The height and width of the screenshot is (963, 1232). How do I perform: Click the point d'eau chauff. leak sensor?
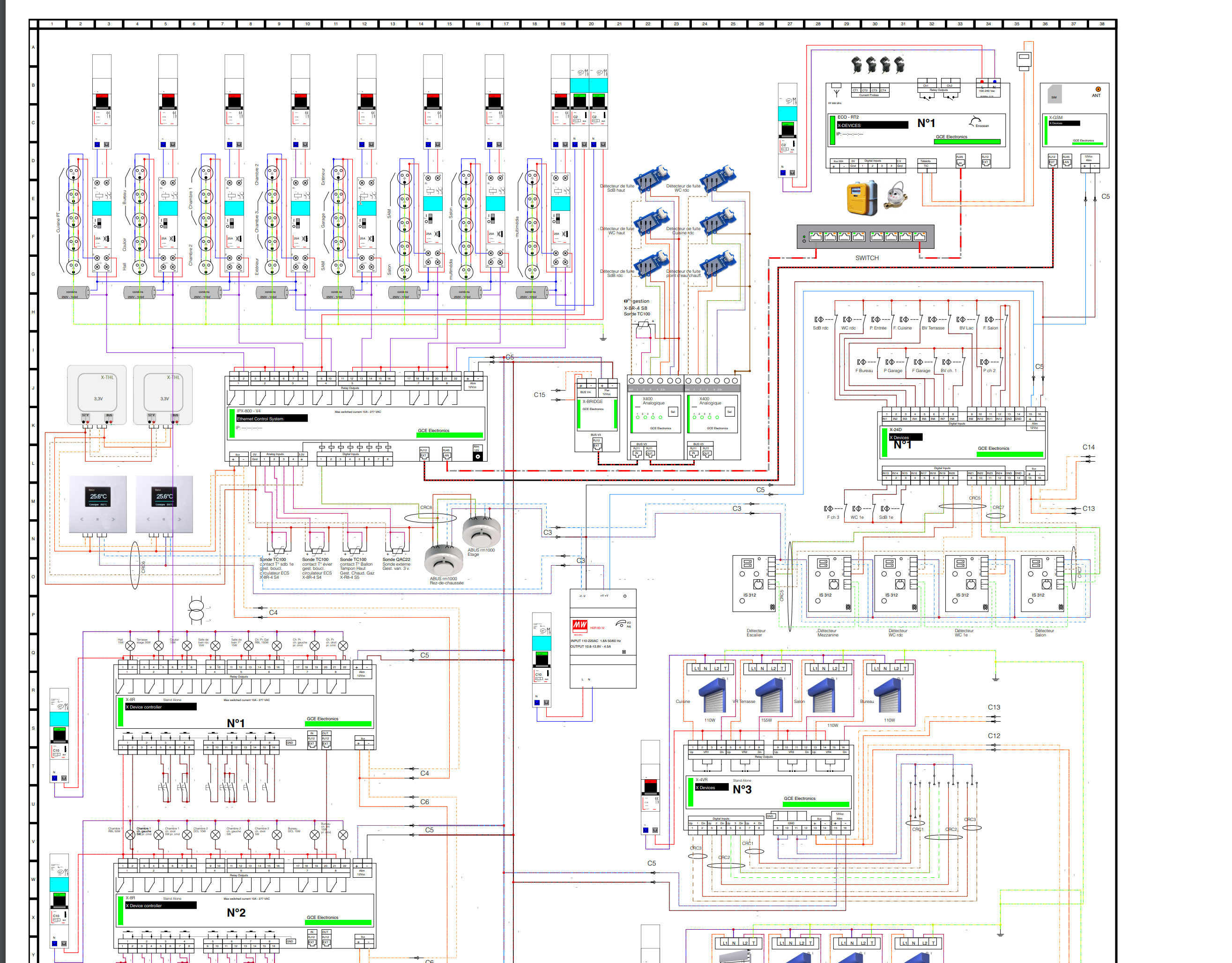point(718,264)
